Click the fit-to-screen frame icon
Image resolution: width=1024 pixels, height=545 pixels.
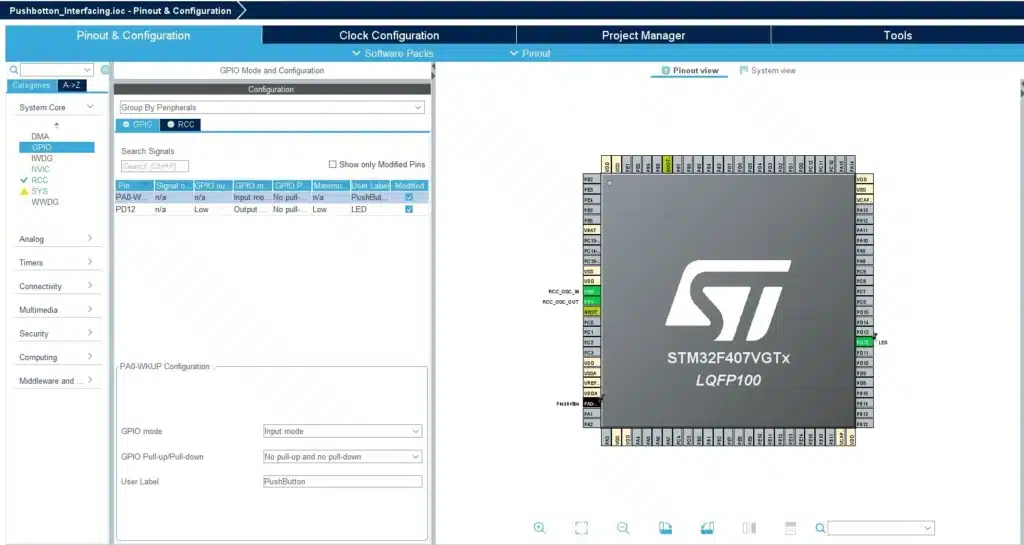coord(581,528)
